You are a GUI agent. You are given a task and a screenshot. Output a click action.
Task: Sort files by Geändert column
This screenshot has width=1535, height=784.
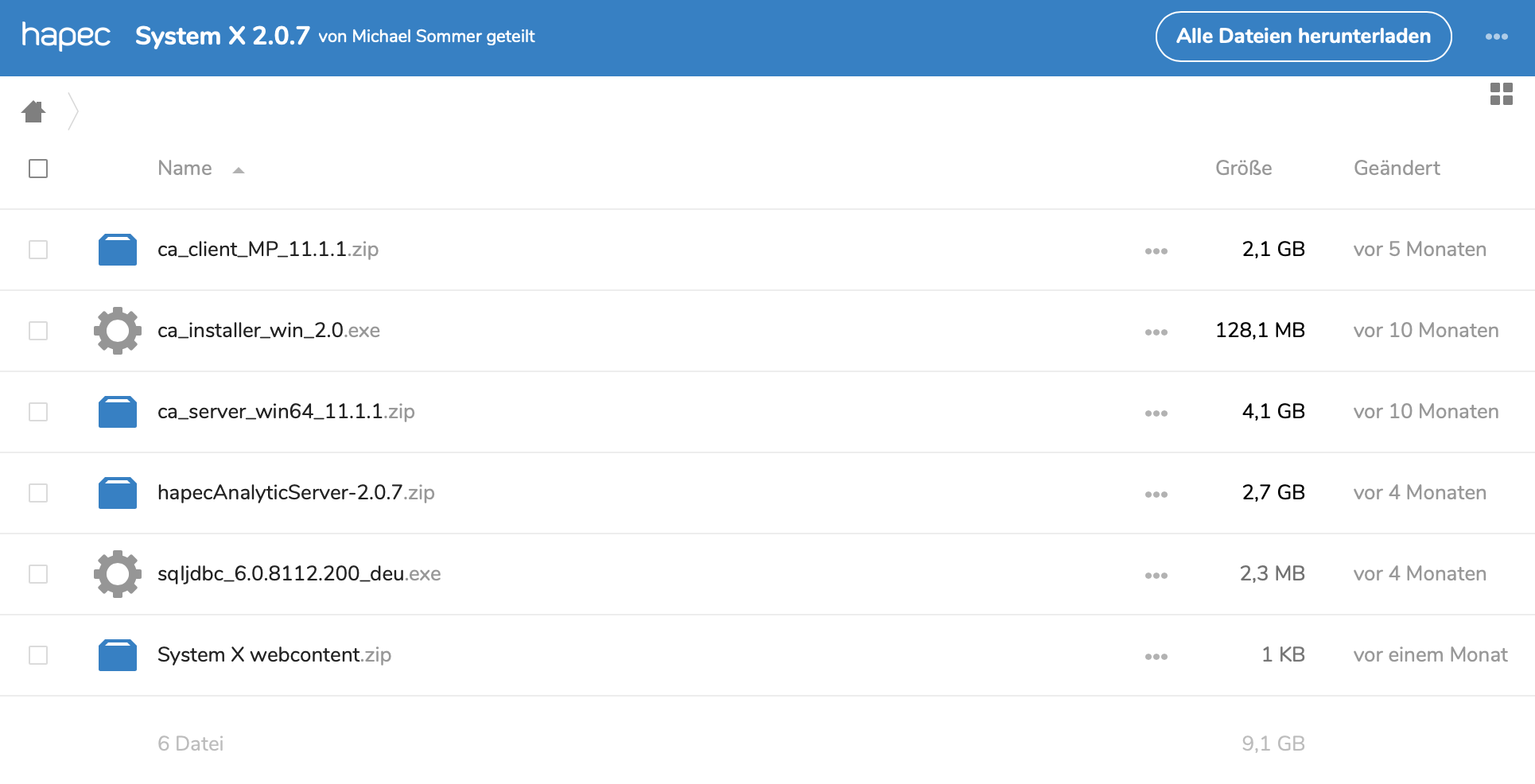[1397, 169]
